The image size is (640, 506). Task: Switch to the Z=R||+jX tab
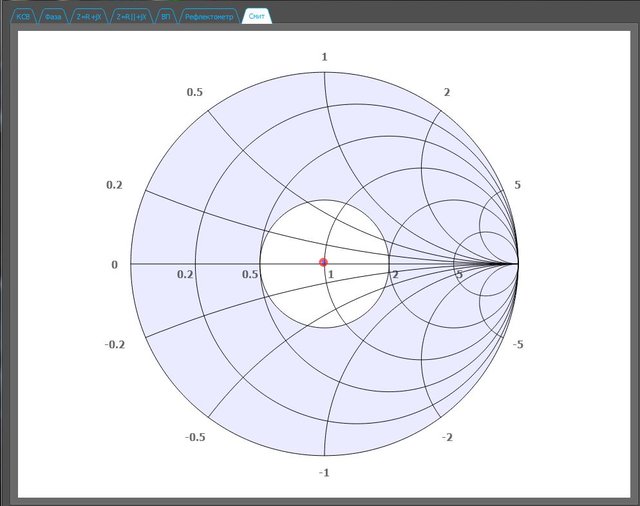[x=130, y=17]
